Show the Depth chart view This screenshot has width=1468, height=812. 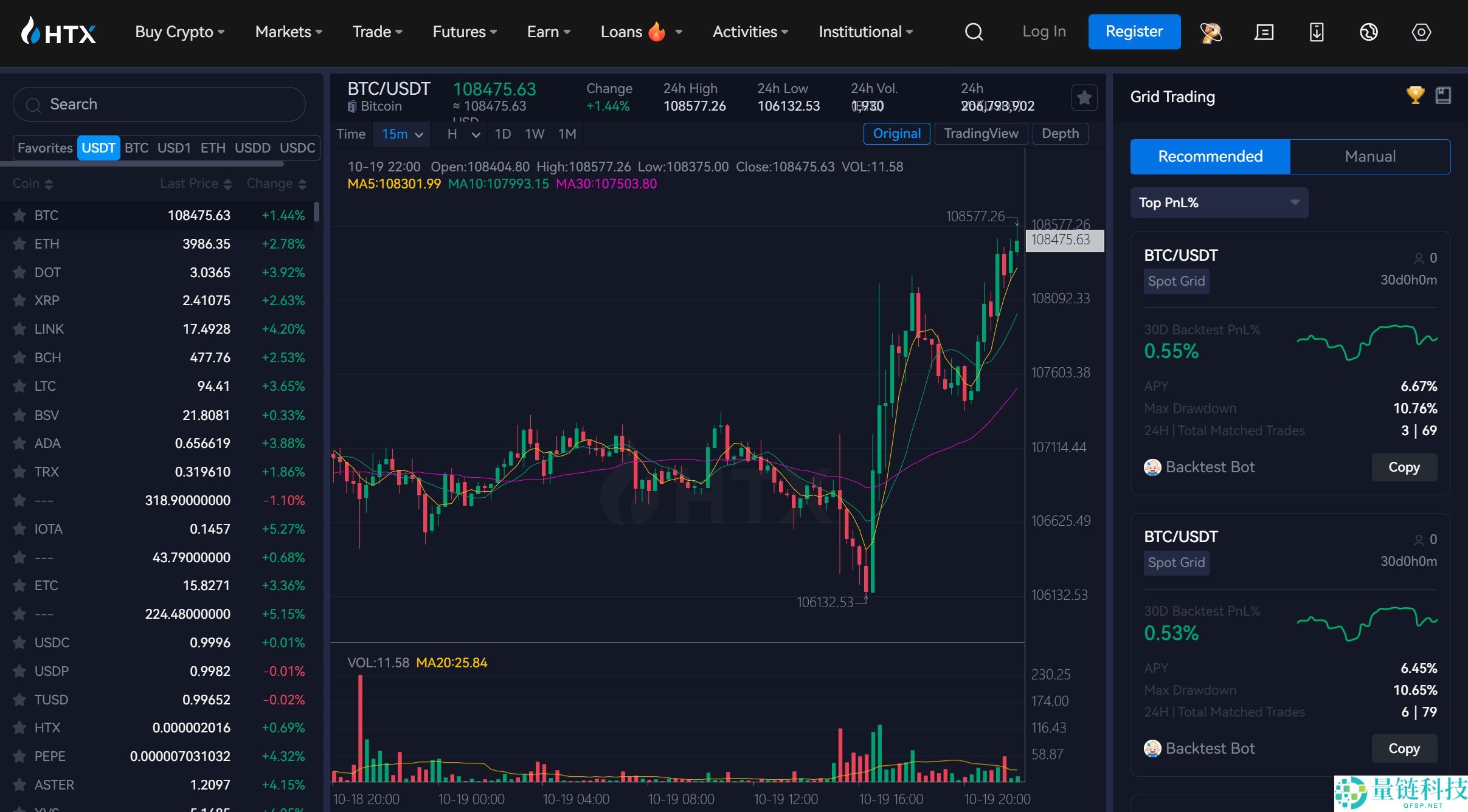pyautogui.click(x=1060, y=134)
